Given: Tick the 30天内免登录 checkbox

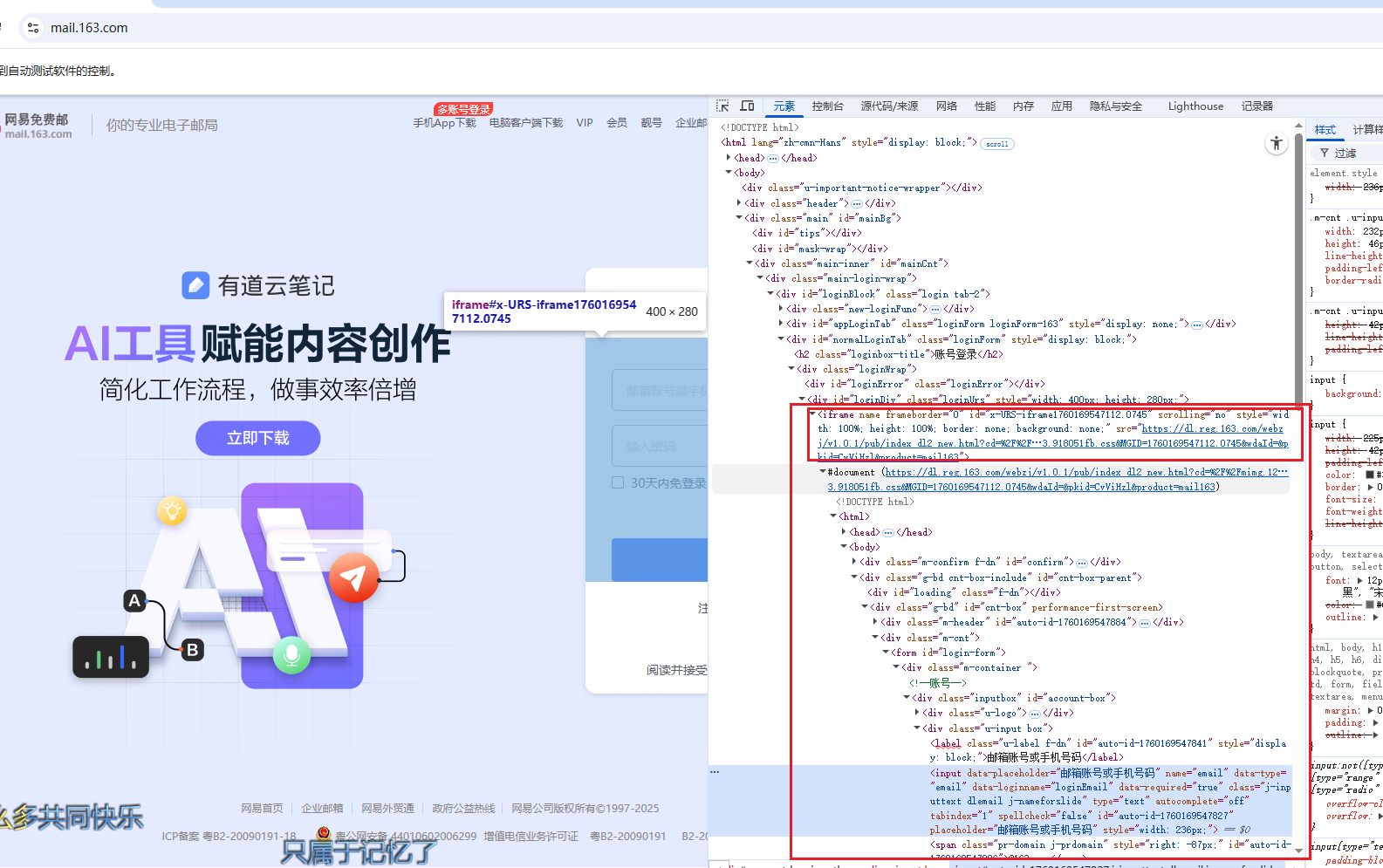Looking at the screenshot, I should [618, 482].
